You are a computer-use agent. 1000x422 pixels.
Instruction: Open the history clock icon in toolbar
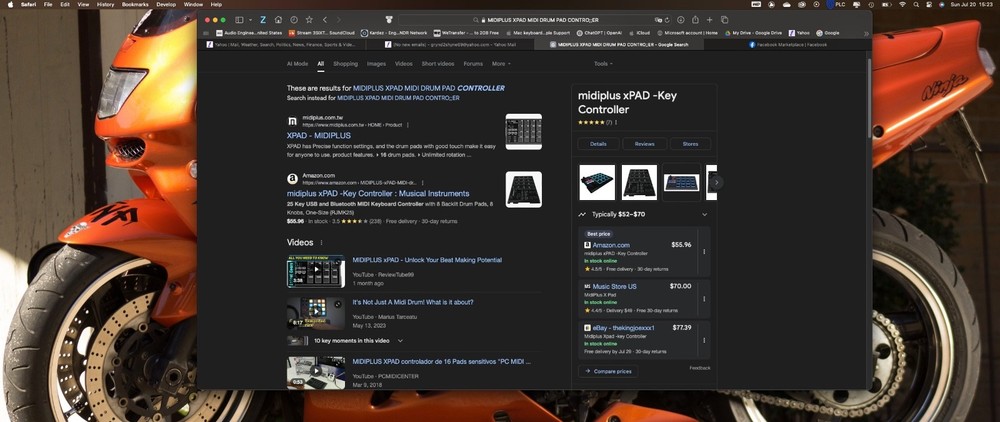[293, 19]
